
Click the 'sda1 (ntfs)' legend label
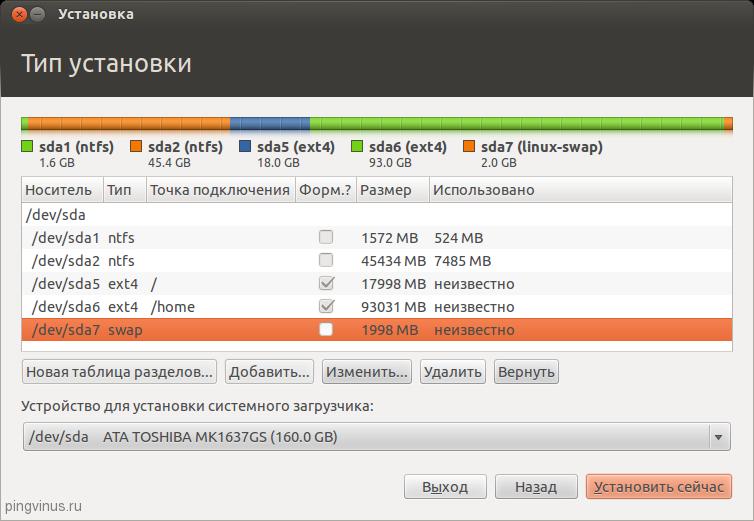coord(76,146)
